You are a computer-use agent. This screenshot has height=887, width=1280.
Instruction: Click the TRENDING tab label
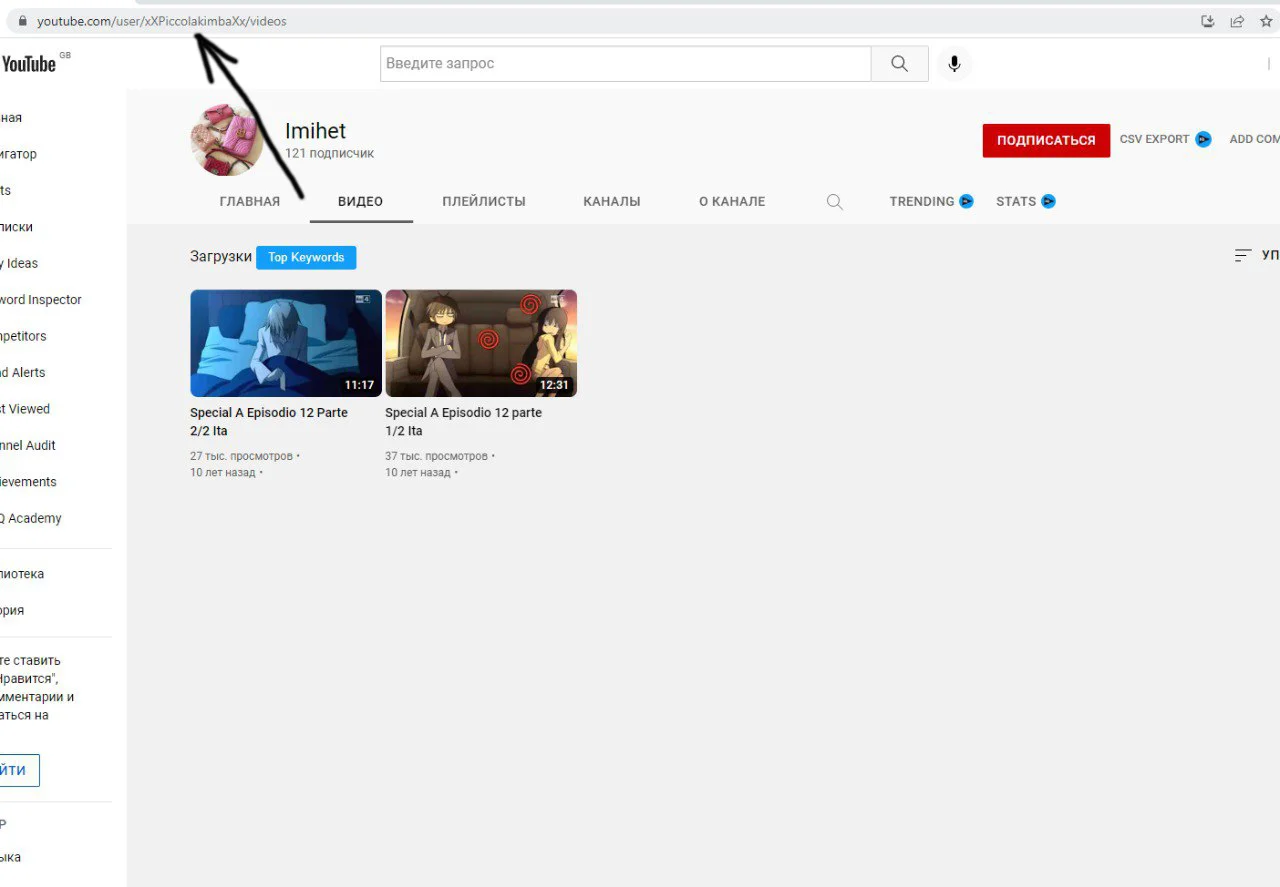coord(922,202)
